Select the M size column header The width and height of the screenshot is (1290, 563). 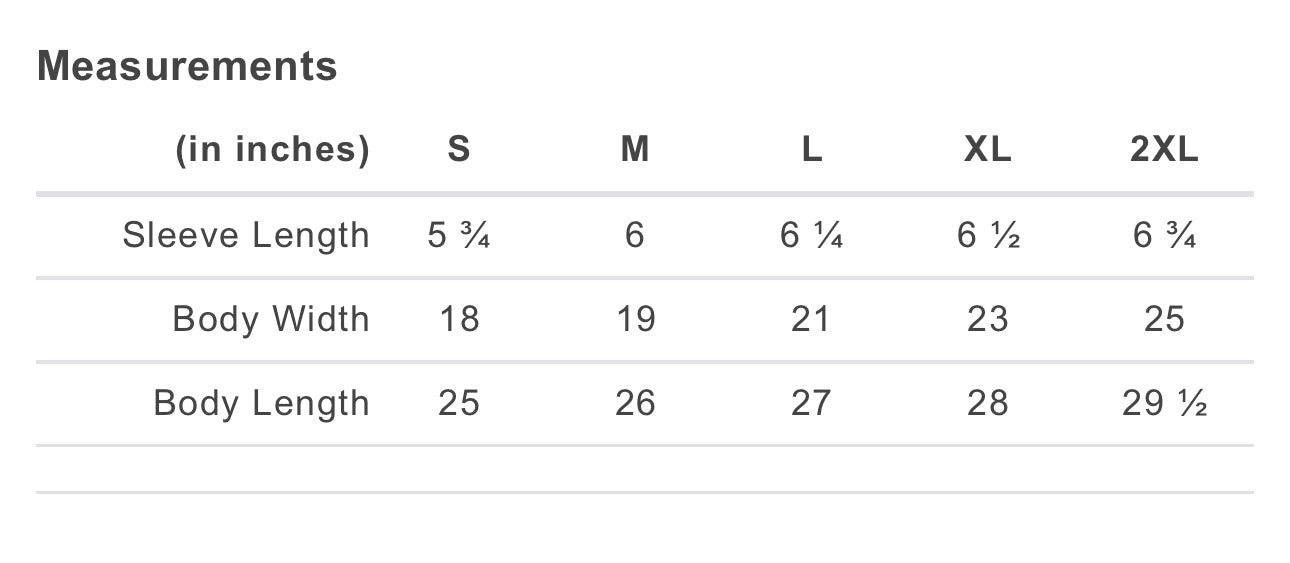tap(635, 150)
